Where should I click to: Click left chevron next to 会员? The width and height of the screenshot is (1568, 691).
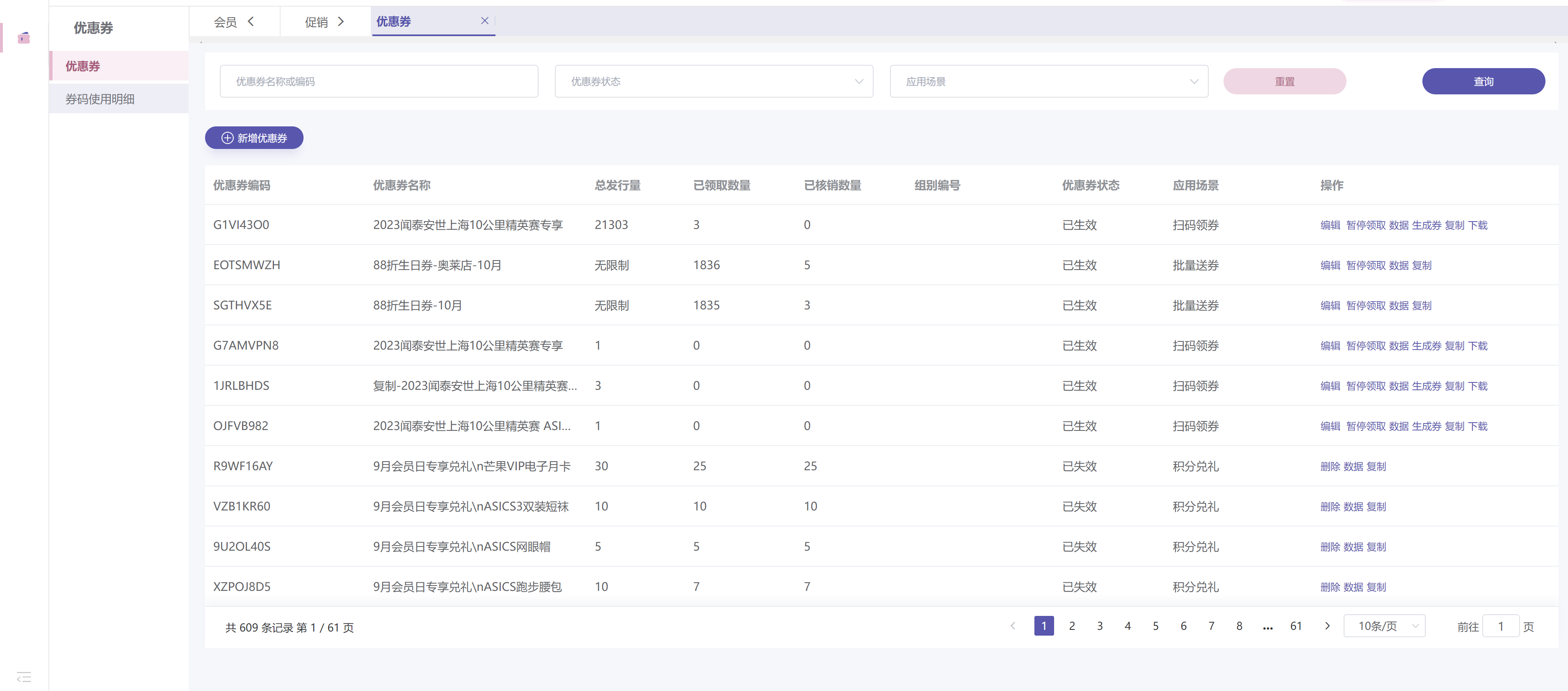[251, 21]
